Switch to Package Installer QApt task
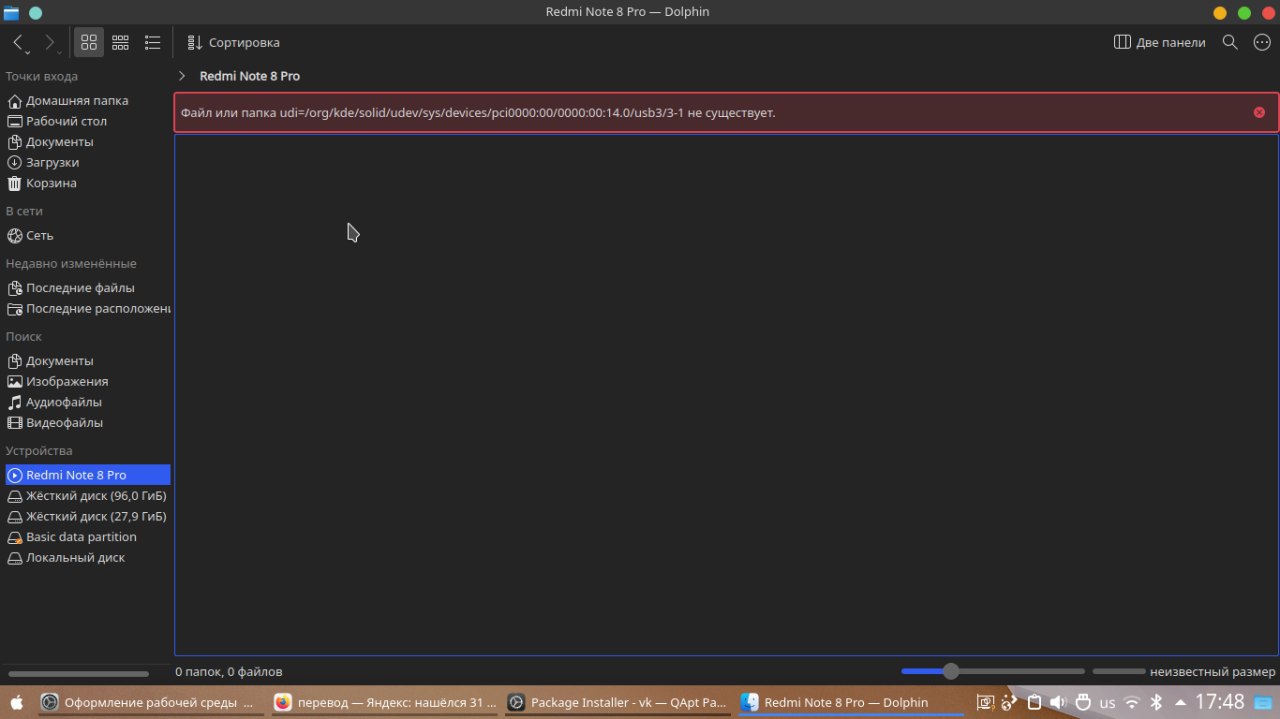The image size is (1280, 719). coord(617,702)
